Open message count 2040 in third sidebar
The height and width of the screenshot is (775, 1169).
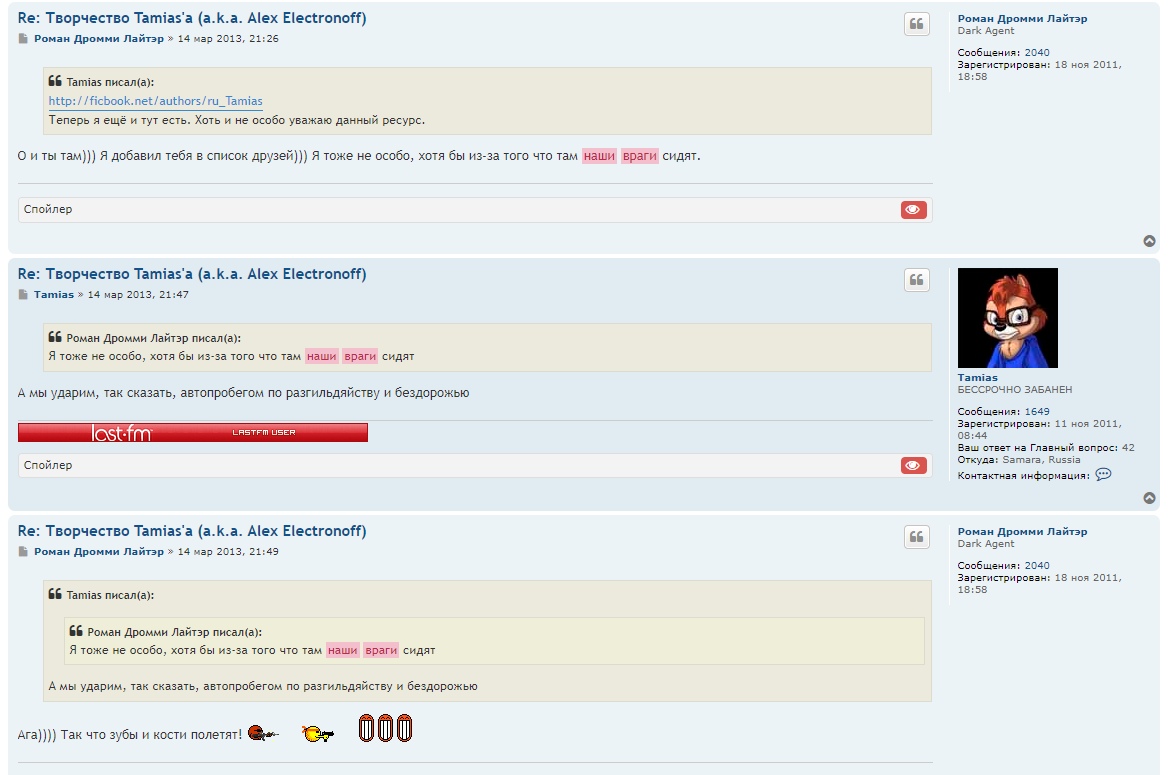[1036, 566]
